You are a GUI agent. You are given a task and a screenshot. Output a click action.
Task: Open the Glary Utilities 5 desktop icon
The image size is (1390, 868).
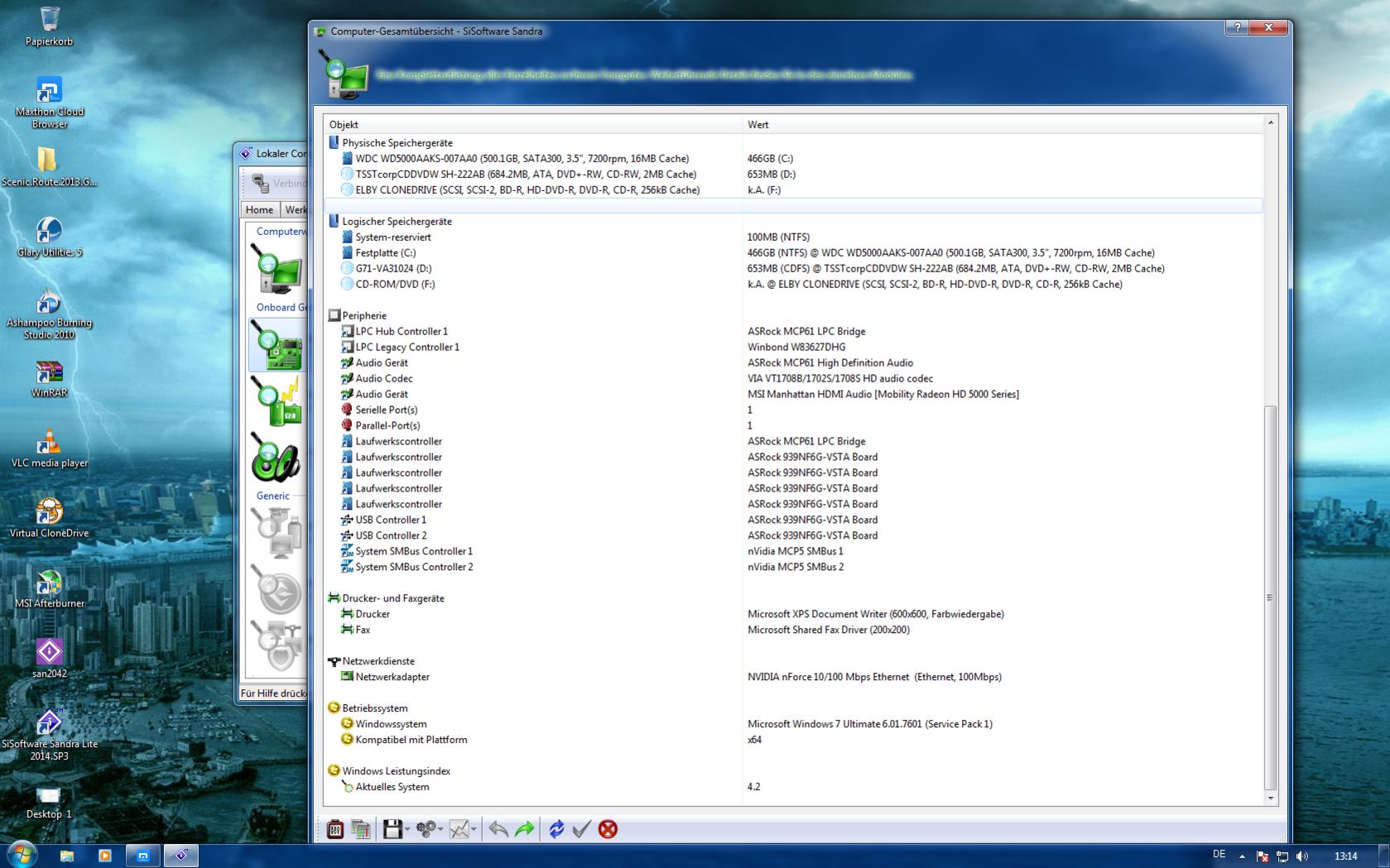[49, 237]
